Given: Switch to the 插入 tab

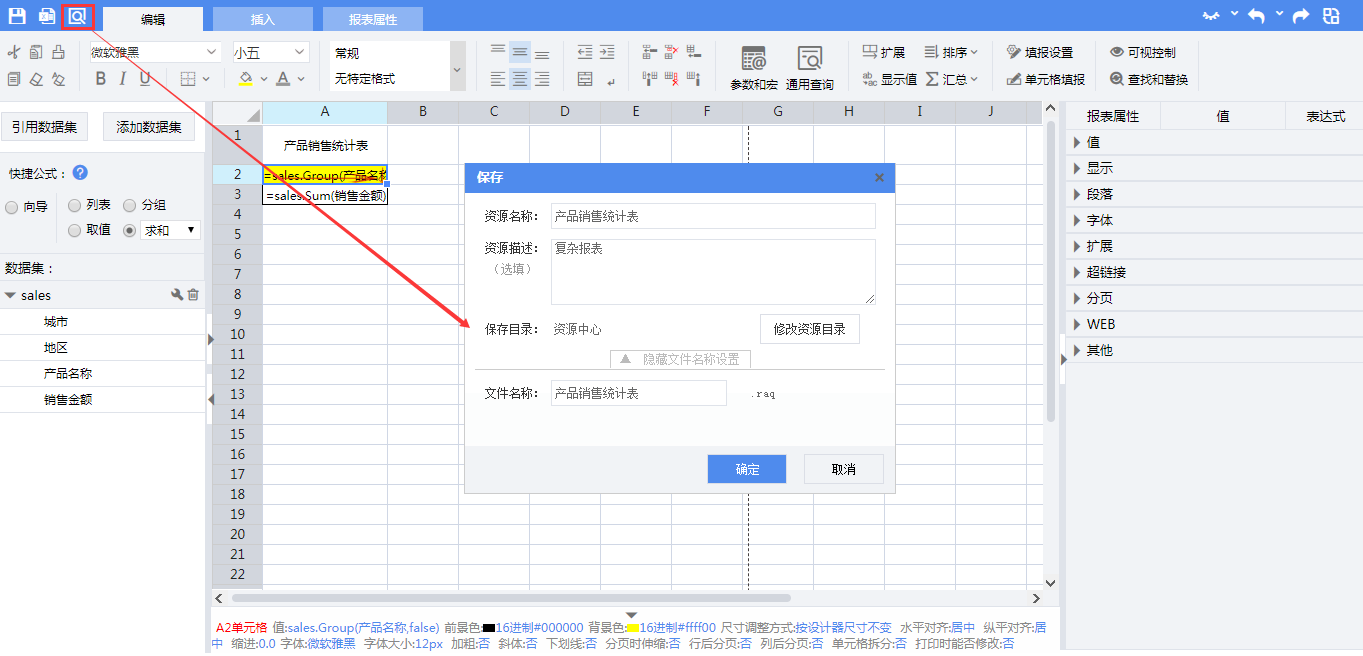Looking at the screenshot, I should pos(263,19).
